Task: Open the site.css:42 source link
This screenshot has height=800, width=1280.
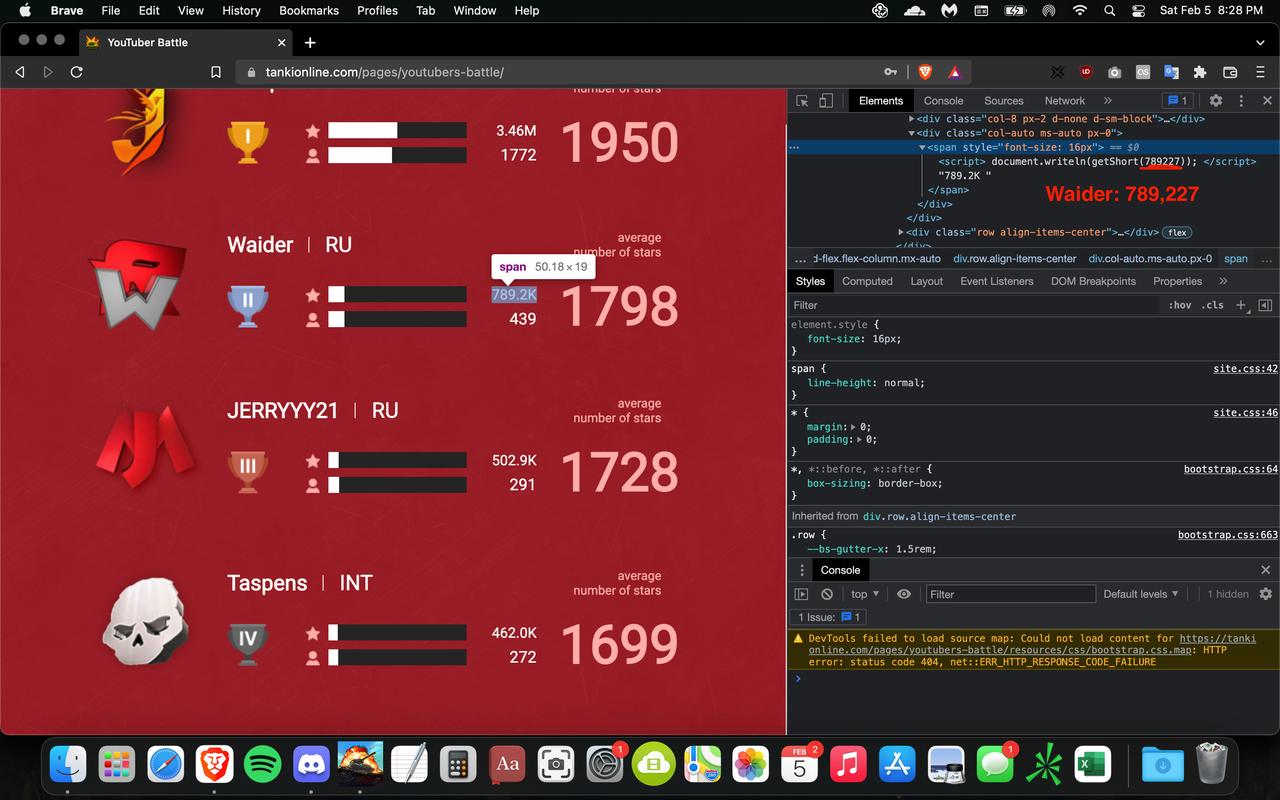Action: coord(1245,369)
